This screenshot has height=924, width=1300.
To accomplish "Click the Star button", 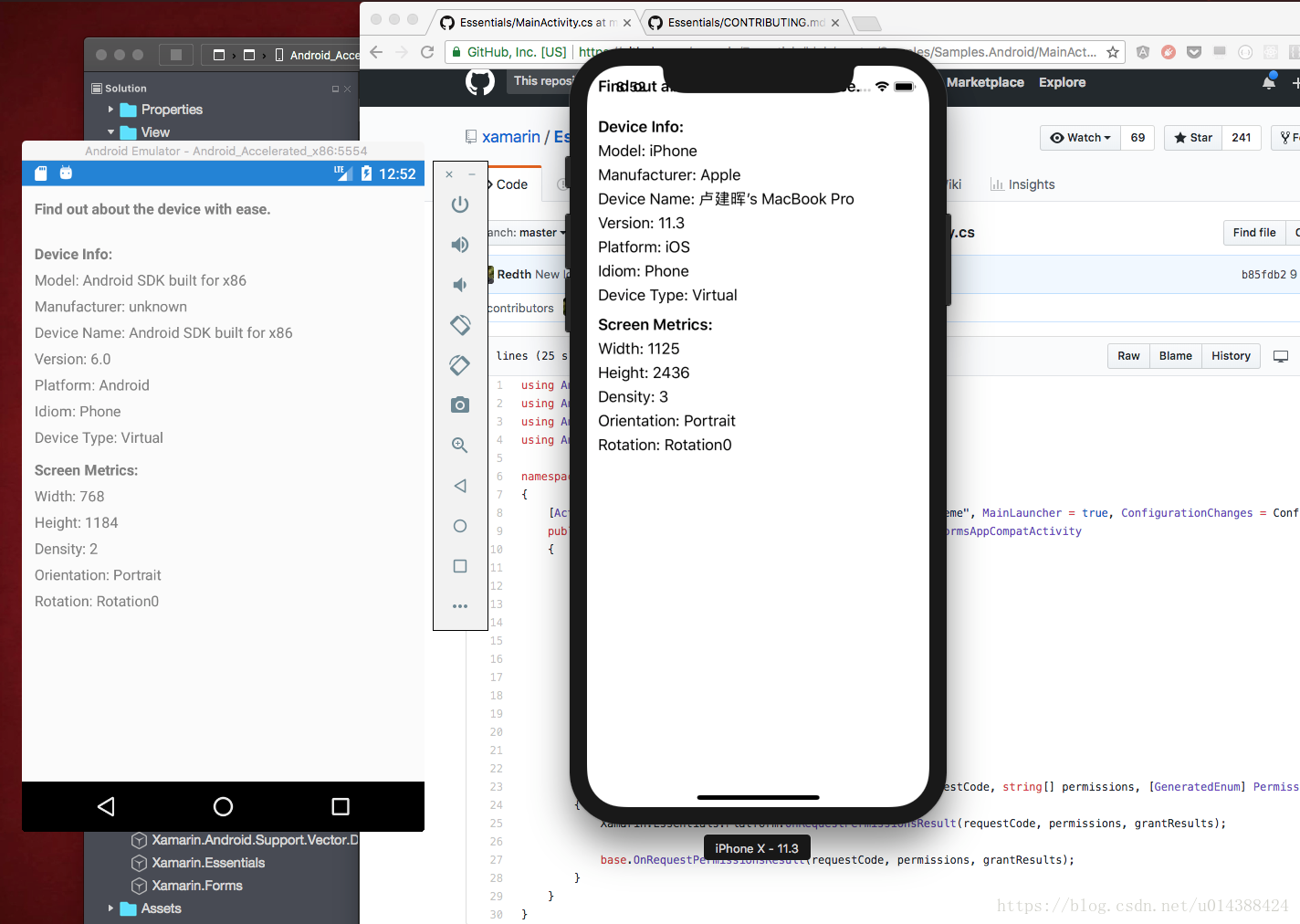I will [1193, 138].
